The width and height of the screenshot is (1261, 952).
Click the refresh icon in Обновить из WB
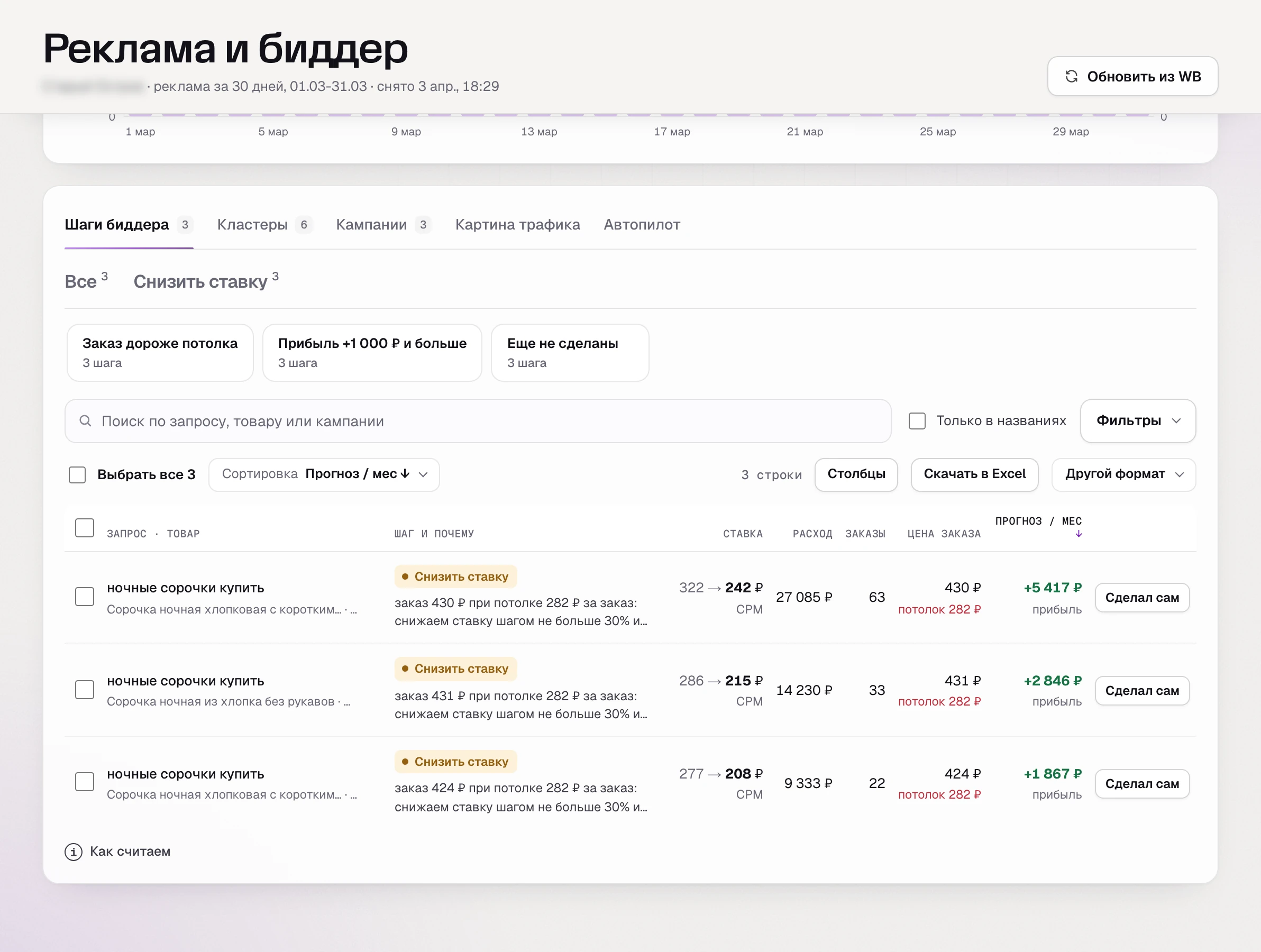click(1071, 76)
